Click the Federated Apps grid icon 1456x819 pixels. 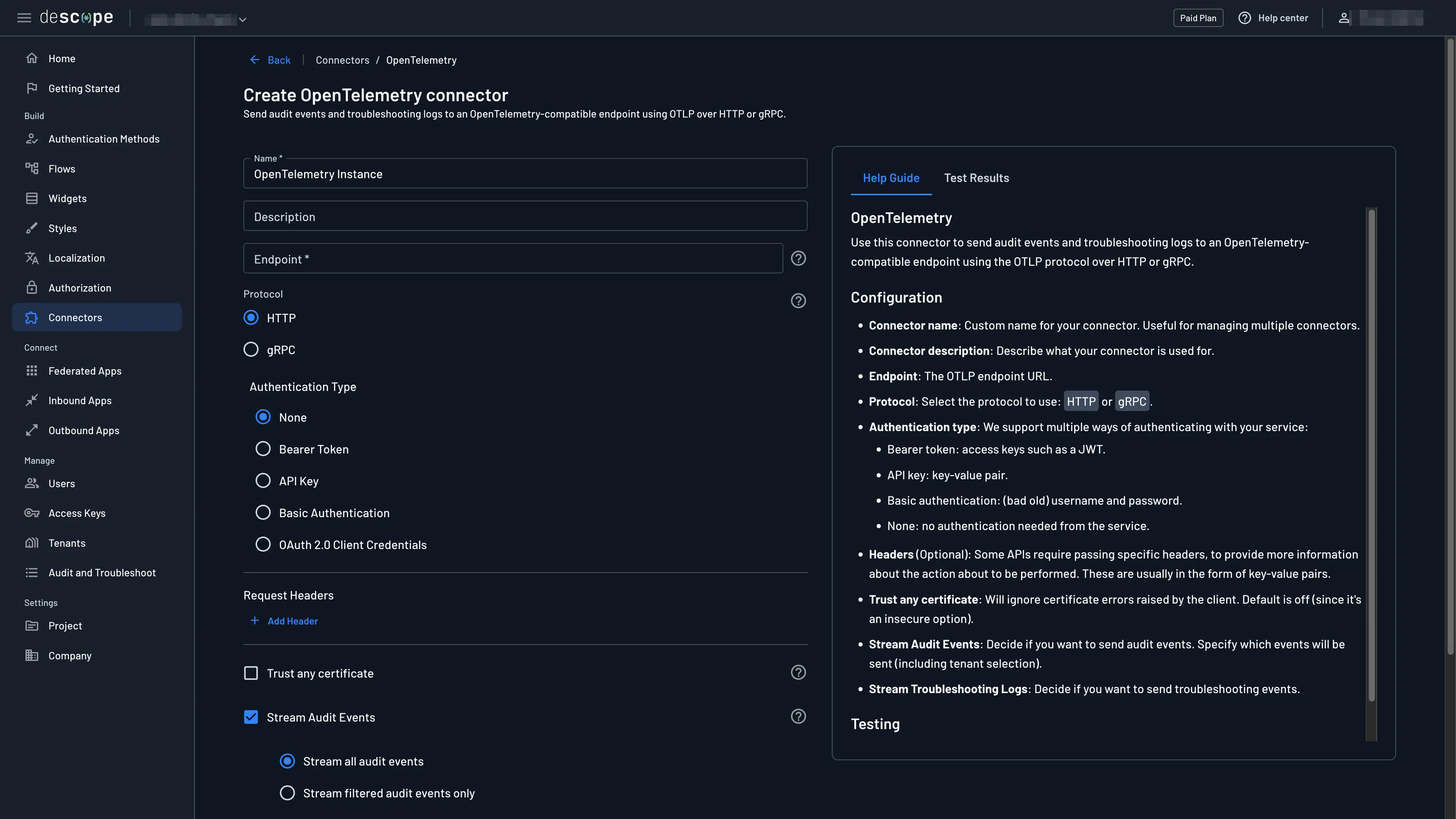[x=31, y=371]
